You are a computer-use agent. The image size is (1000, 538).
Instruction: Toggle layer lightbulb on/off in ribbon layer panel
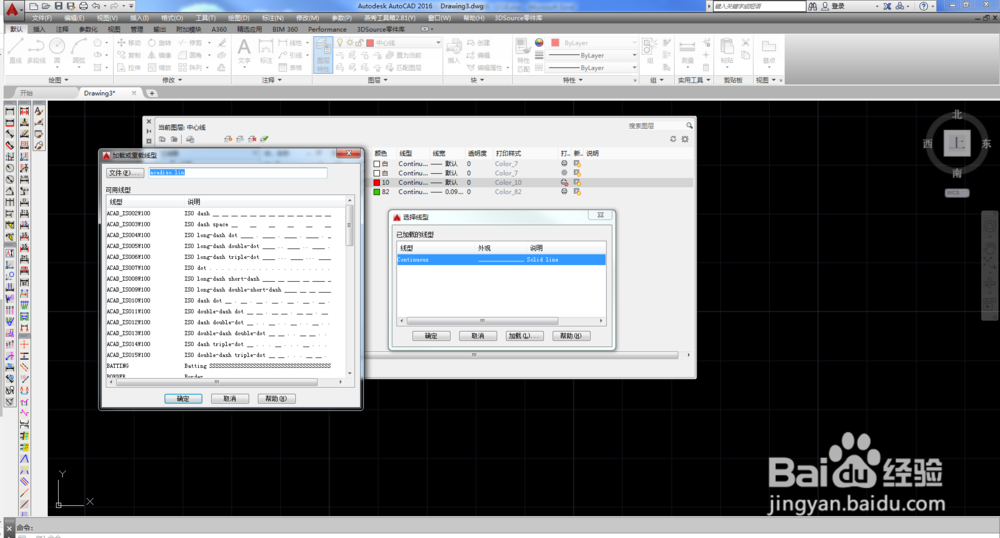(340, 43)
